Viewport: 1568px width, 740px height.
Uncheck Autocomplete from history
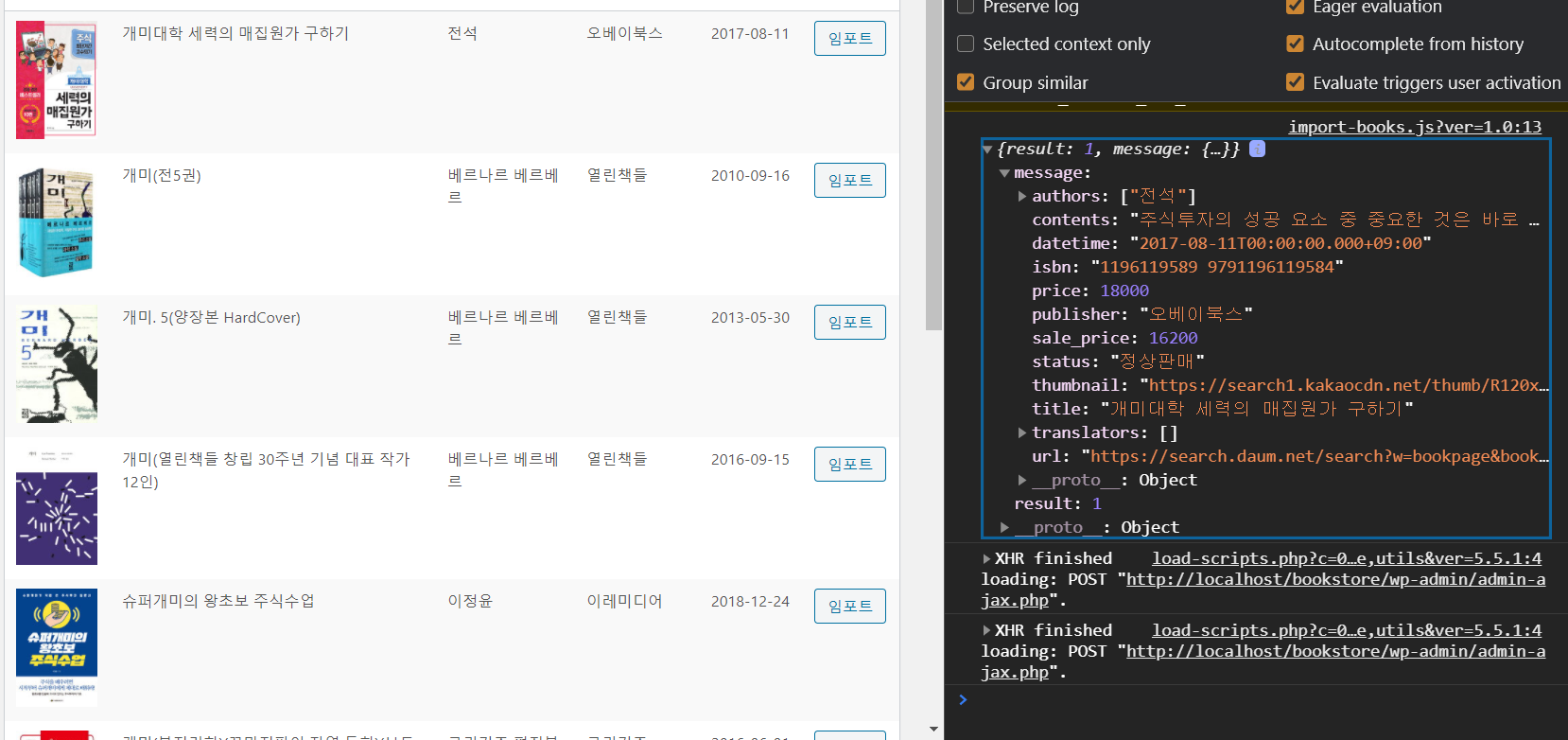[1296, 44]
